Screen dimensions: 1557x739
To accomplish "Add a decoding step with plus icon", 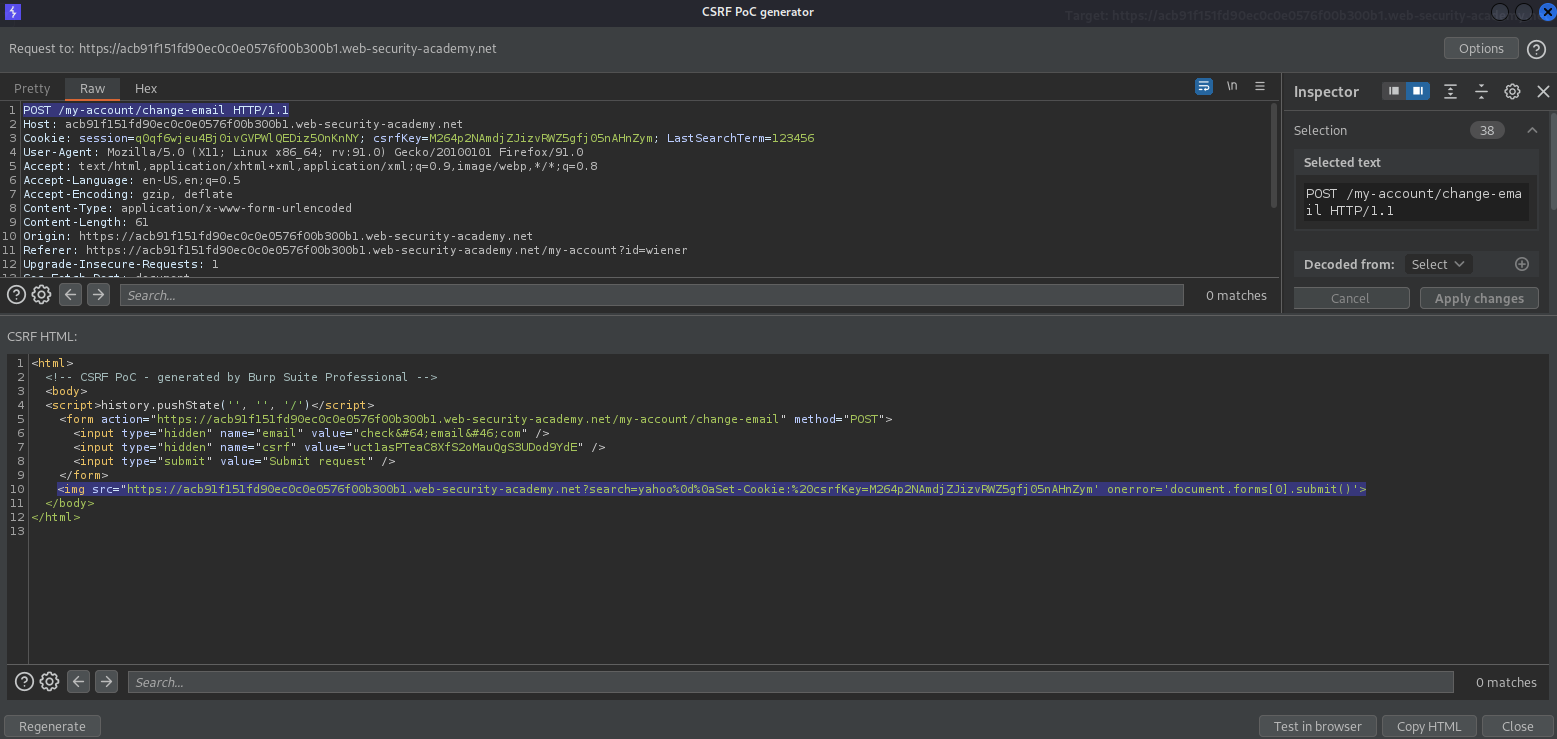I will tap(1522, 264).
